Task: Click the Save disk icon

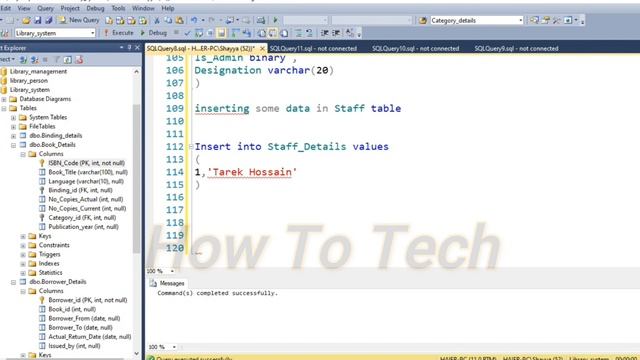Action: pos(38,20)
